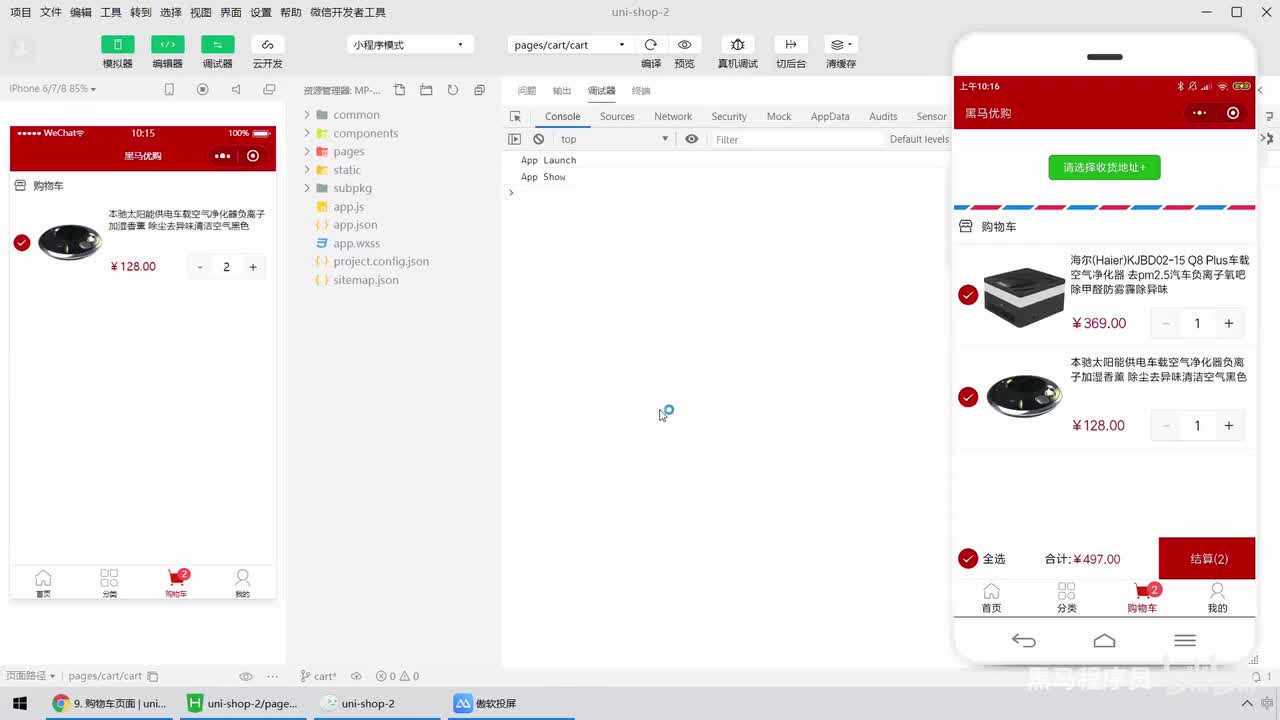Toggle the 模拟器 simulator panel button

point(118,45)
